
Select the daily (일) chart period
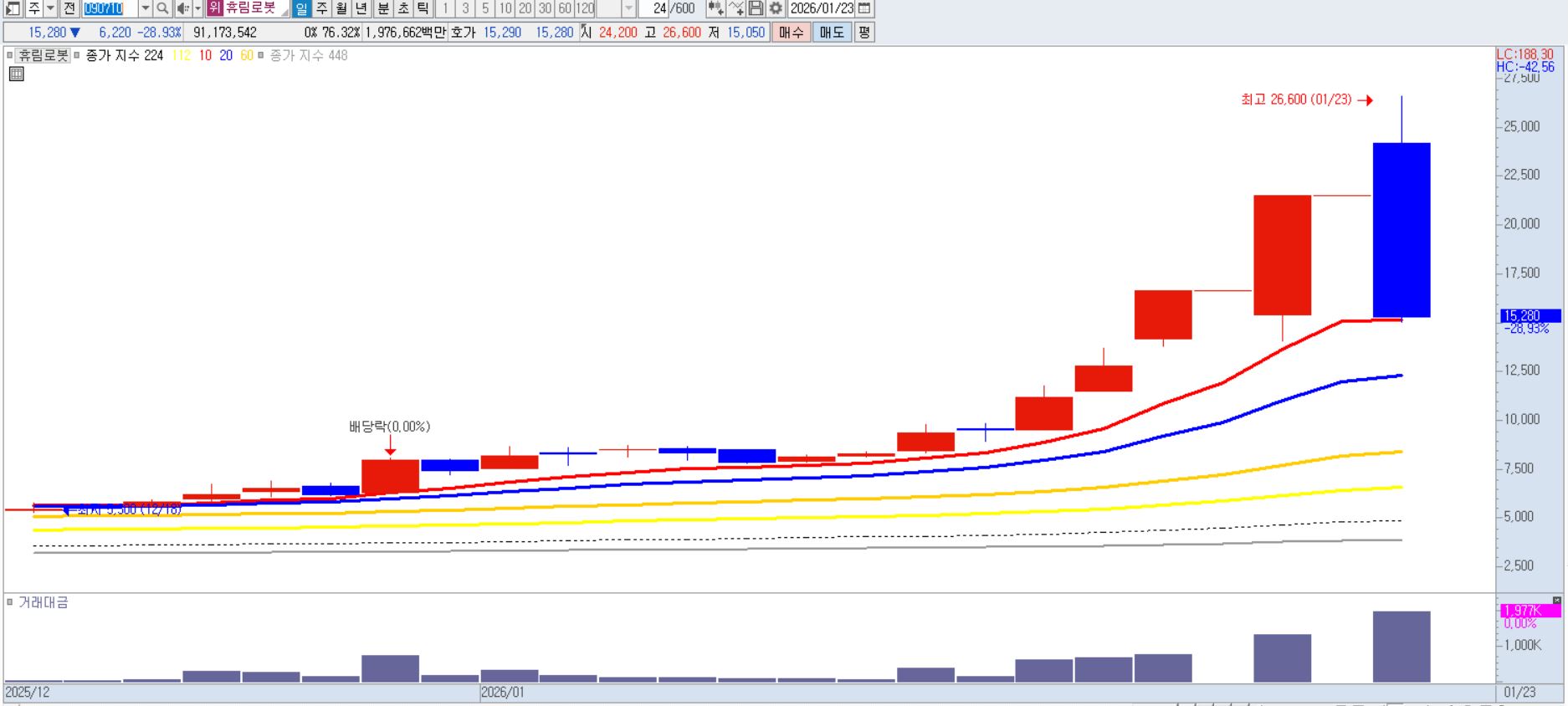pos(301,8)
